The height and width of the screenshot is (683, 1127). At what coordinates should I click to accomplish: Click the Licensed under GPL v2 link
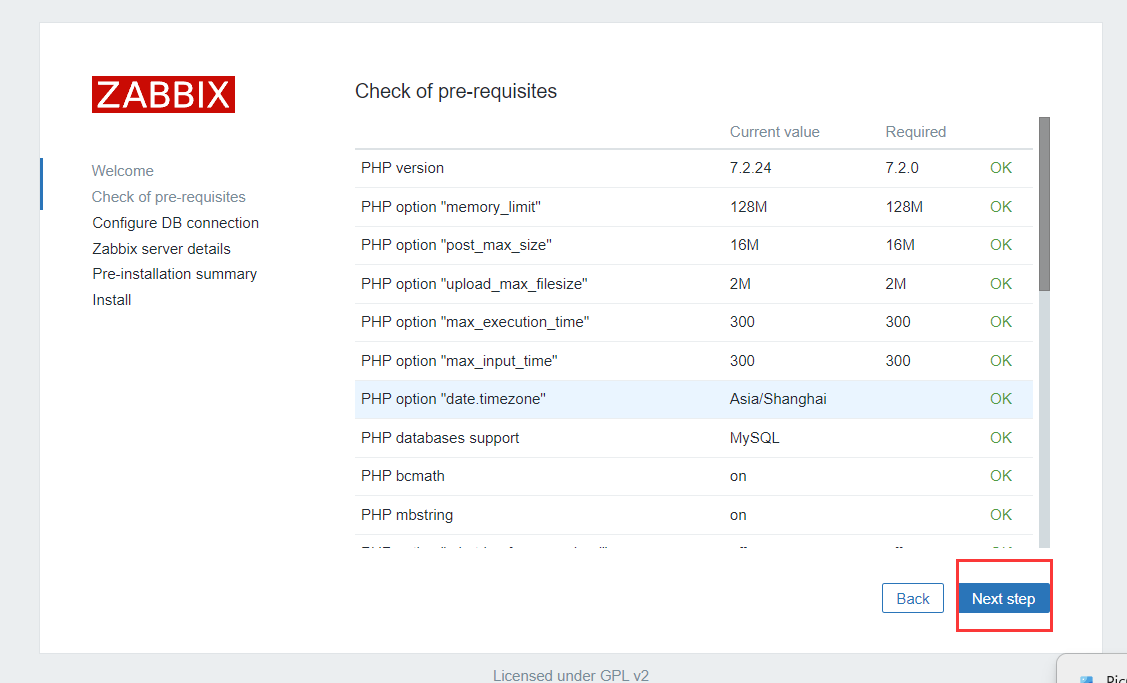point(571,675)
